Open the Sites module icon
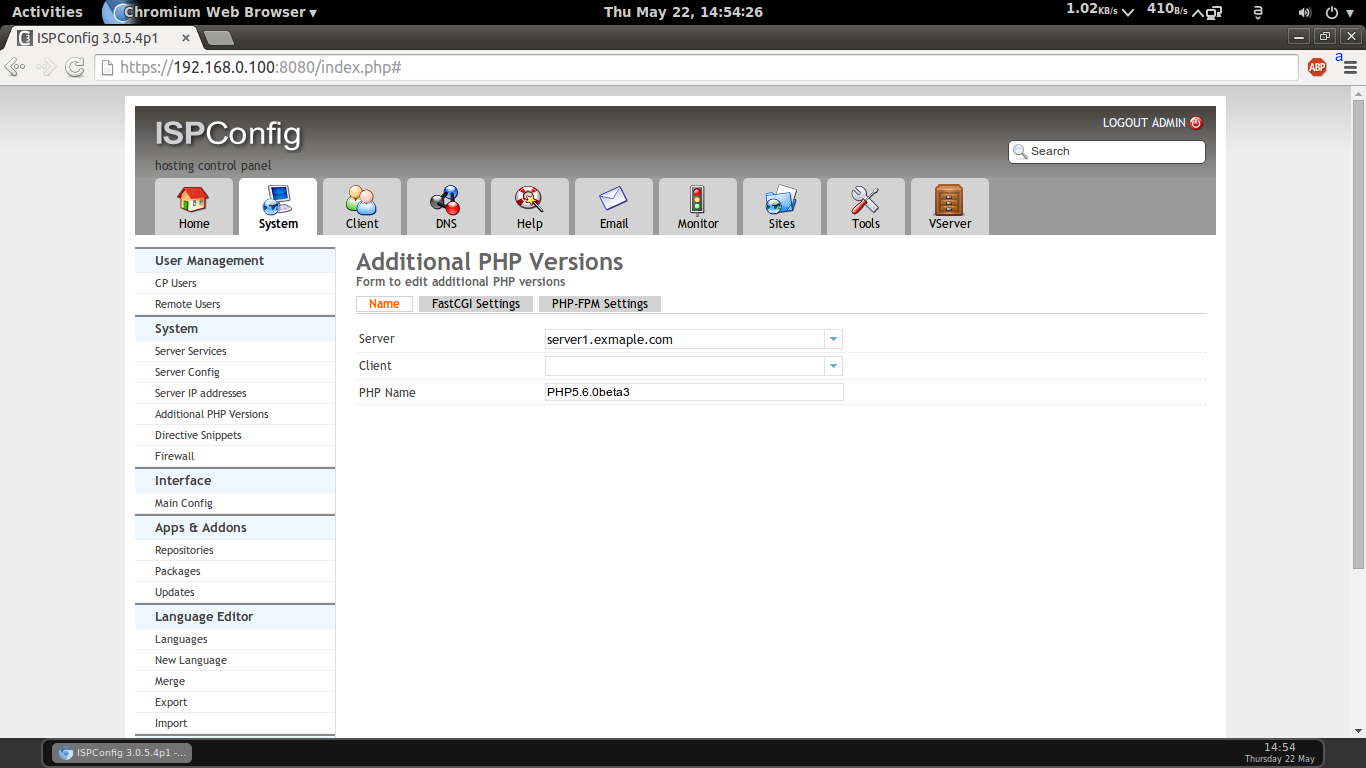Viewport: 1366px width, 768px height. coord(781,206)
